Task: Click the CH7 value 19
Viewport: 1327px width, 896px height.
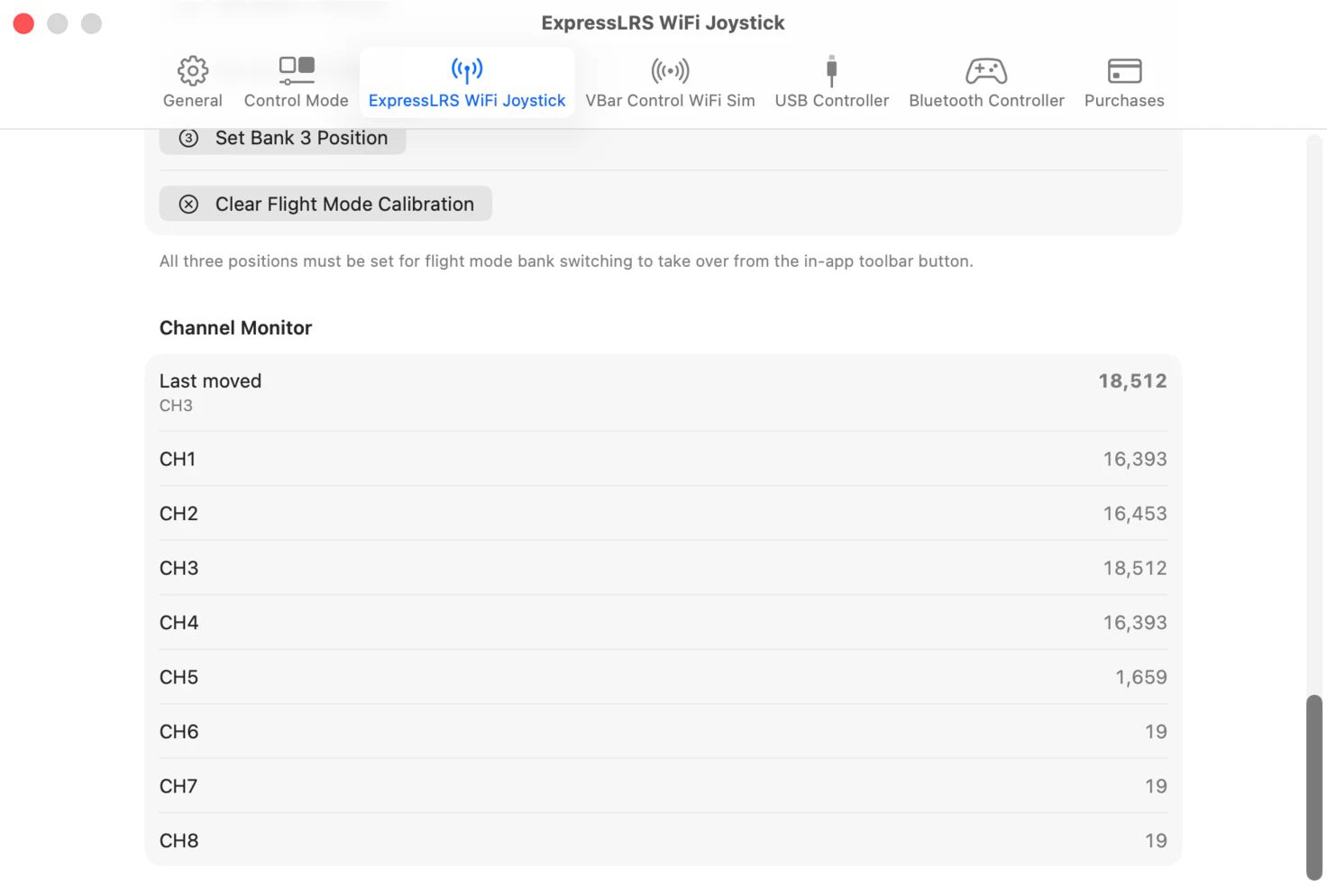Action: (1156, 786)
